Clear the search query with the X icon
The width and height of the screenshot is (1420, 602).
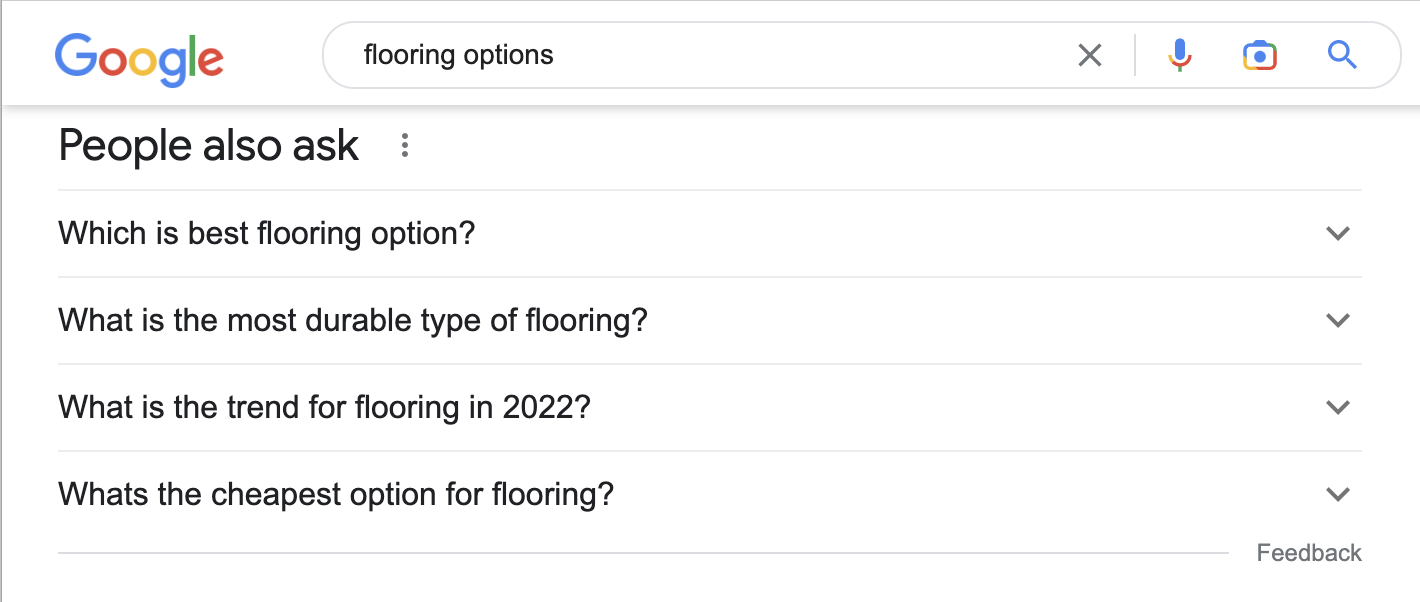[1090, 55]
